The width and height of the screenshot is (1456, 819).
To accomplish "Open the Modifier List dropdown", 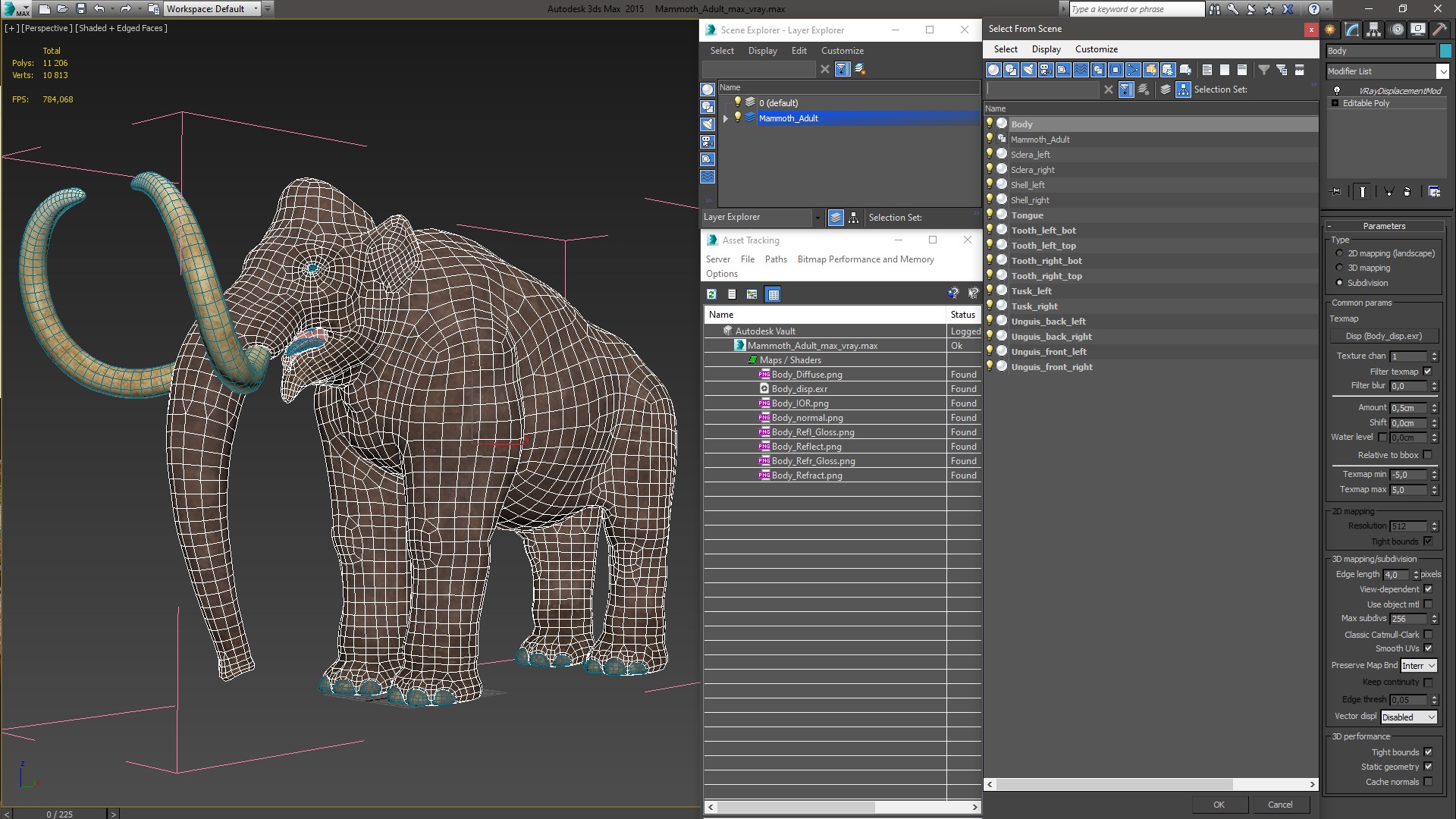I will [x=1442, y=71].
